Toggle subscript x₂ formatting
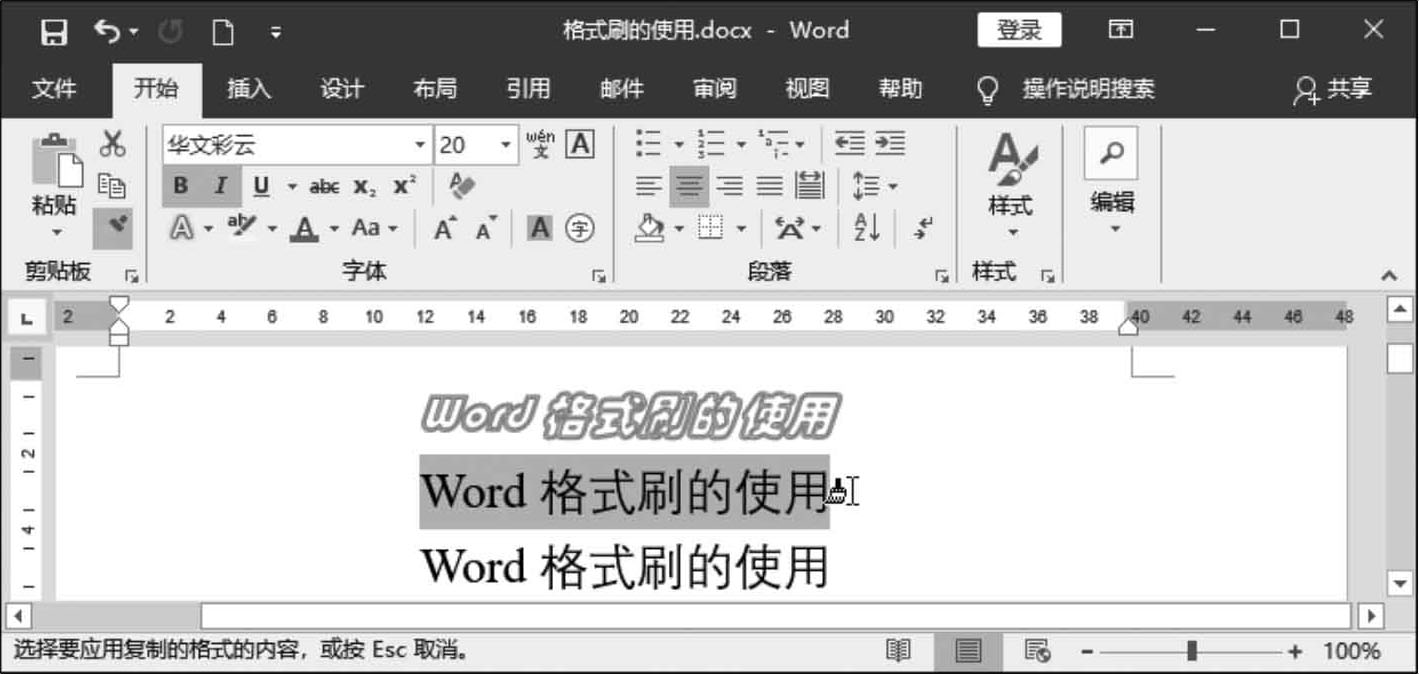The height and width of the screenshot is (674, 1419). [x=366, y=187]
